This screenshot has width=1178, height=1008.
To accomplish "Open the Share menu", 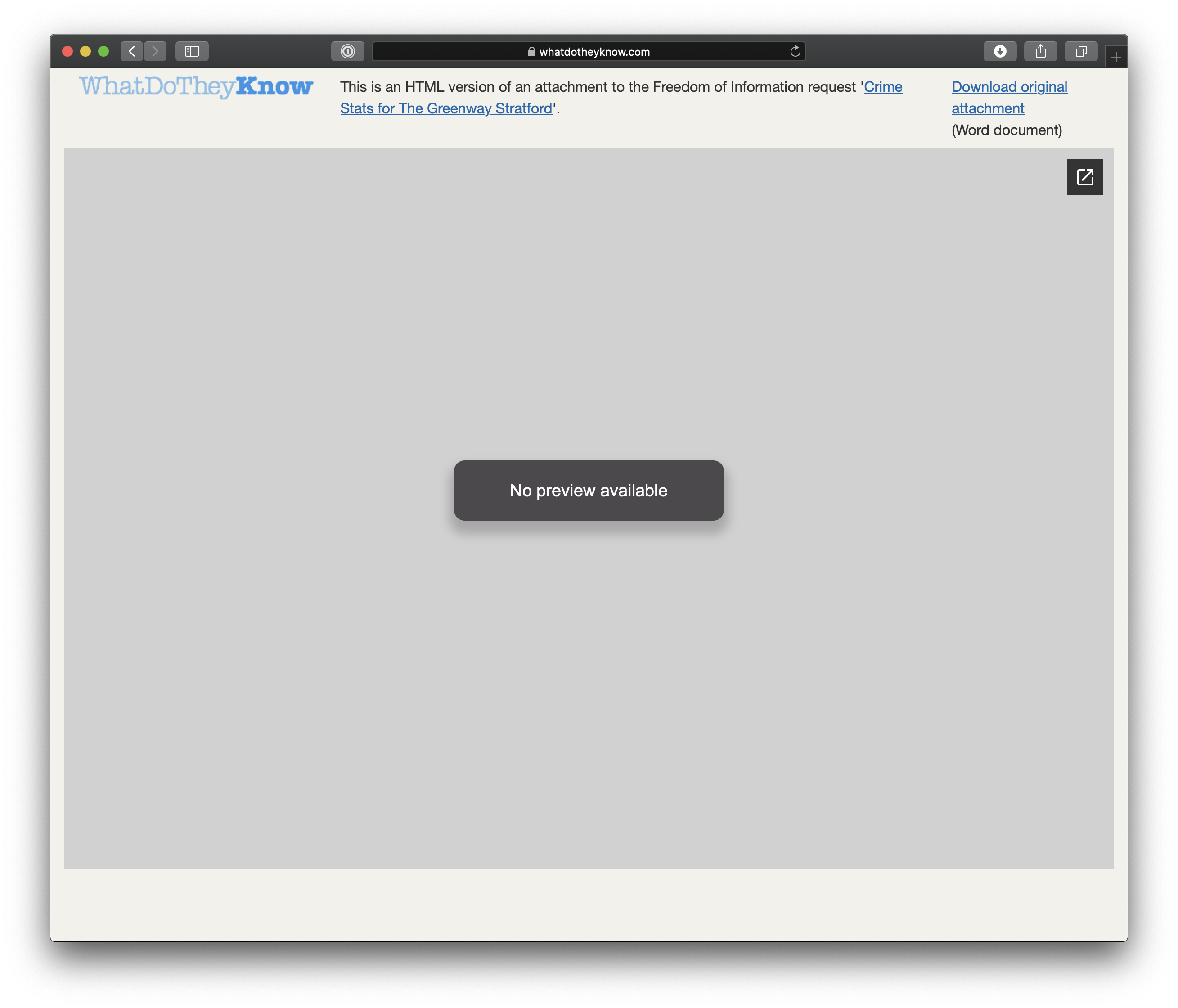I will point(1040,51).
